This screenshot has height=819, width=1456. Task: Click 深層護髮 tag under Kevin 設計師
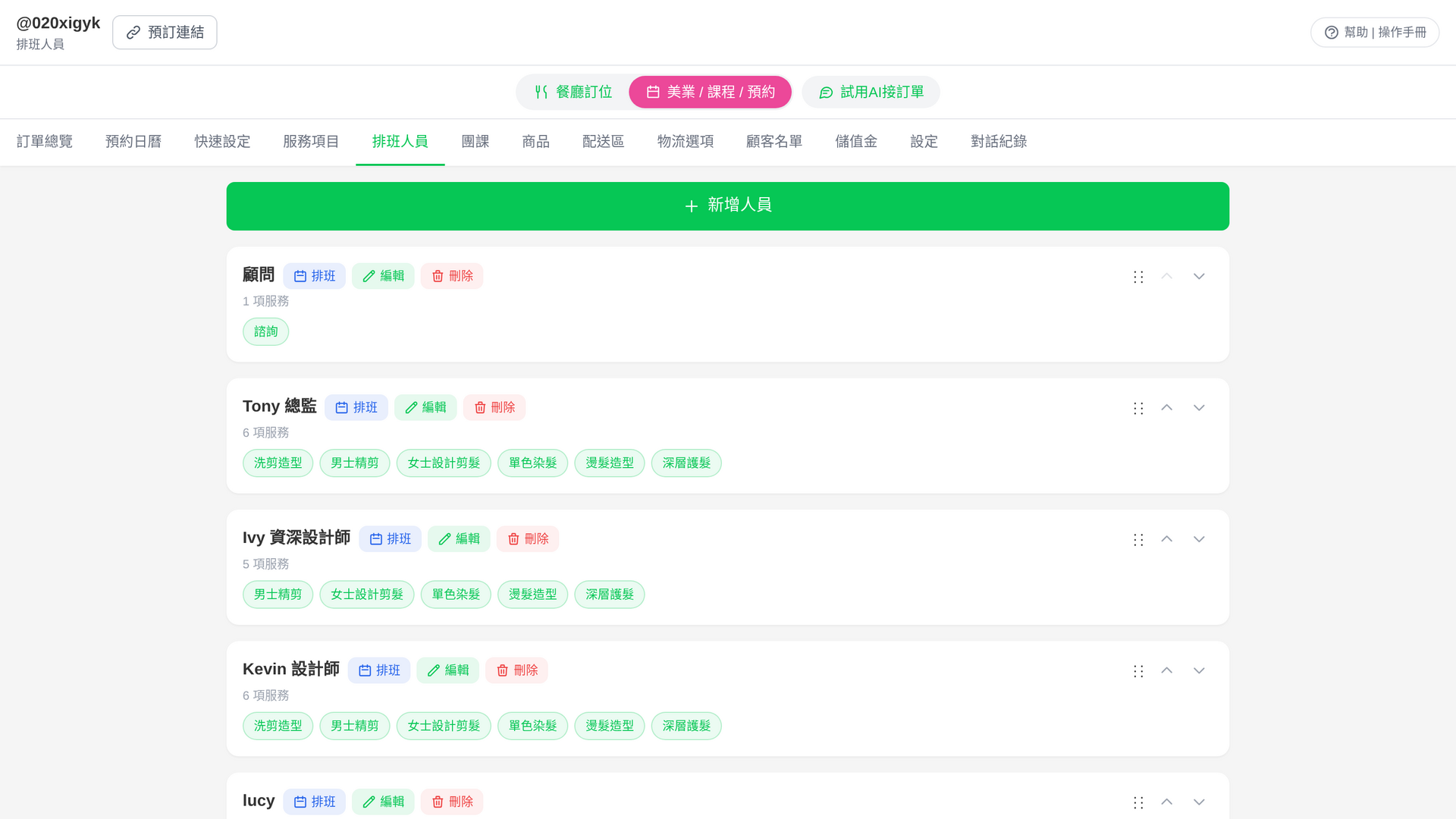pyautogui.click(x=686, y=726)
